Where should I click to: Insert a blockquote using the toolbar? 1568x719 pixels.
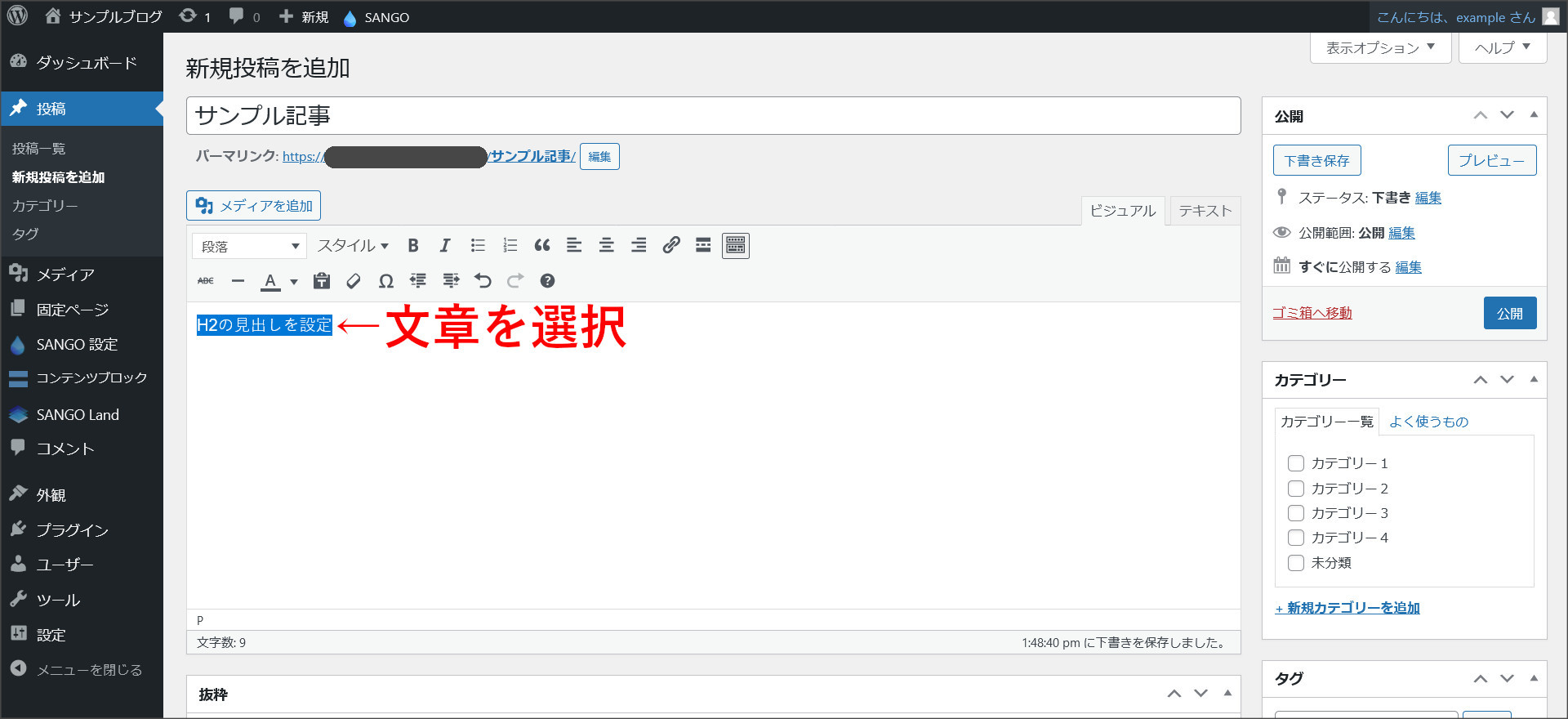point(541,246)
